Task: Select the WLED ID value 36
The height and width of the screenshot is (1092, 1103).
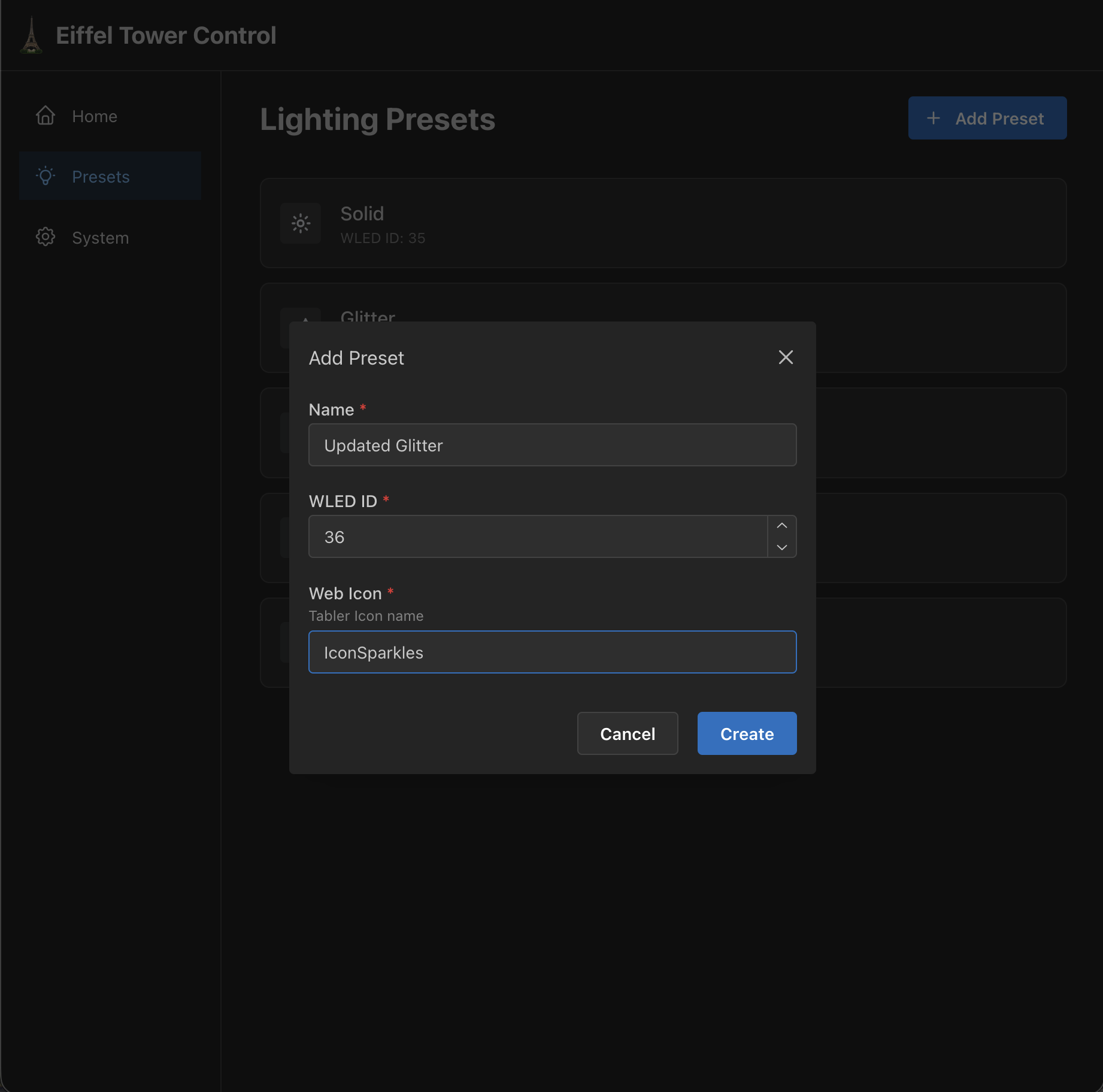Action: 537,536
